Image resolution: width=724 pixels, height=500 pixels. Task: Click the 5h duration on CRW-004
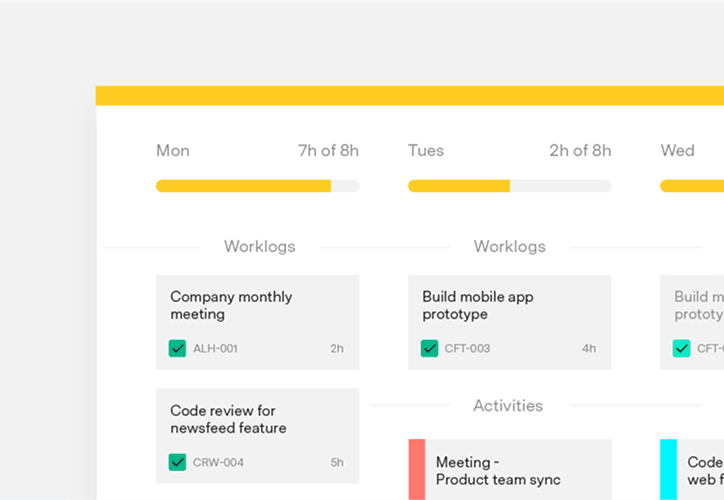point(337,462)
